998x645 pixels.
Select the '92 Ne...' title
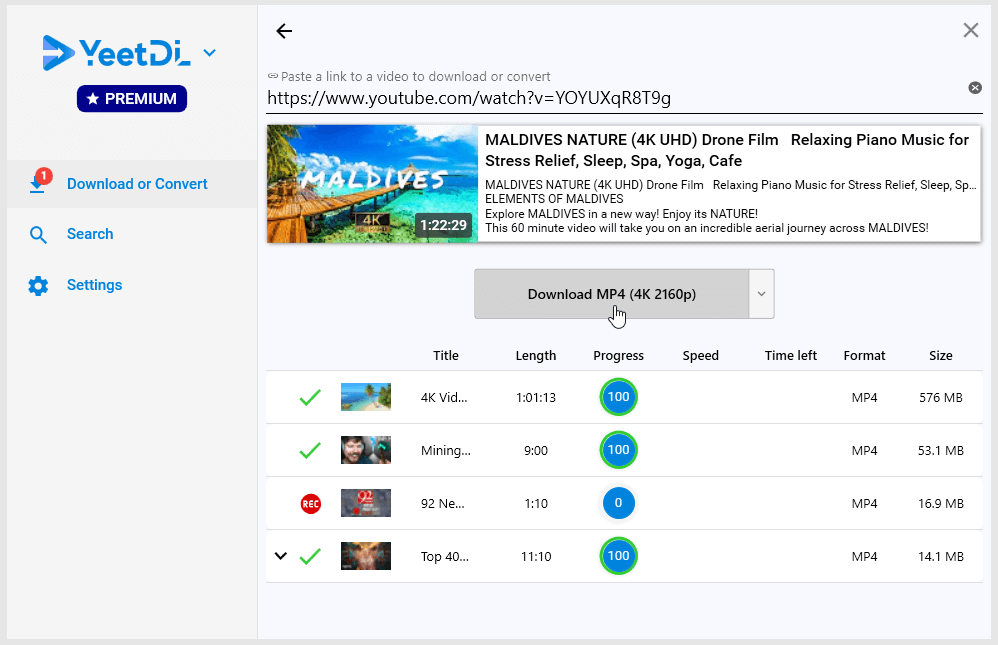pos(442,503)
